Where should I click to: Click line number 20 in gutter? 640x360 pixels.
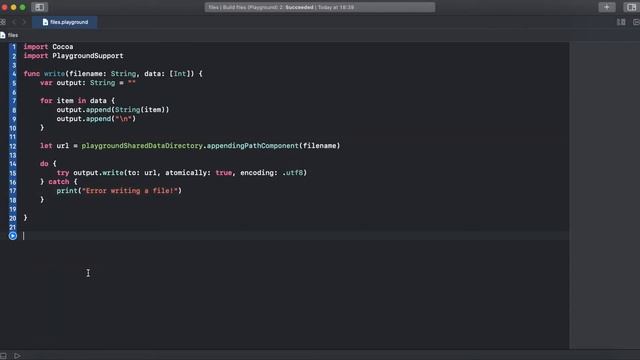click(13, 218)
